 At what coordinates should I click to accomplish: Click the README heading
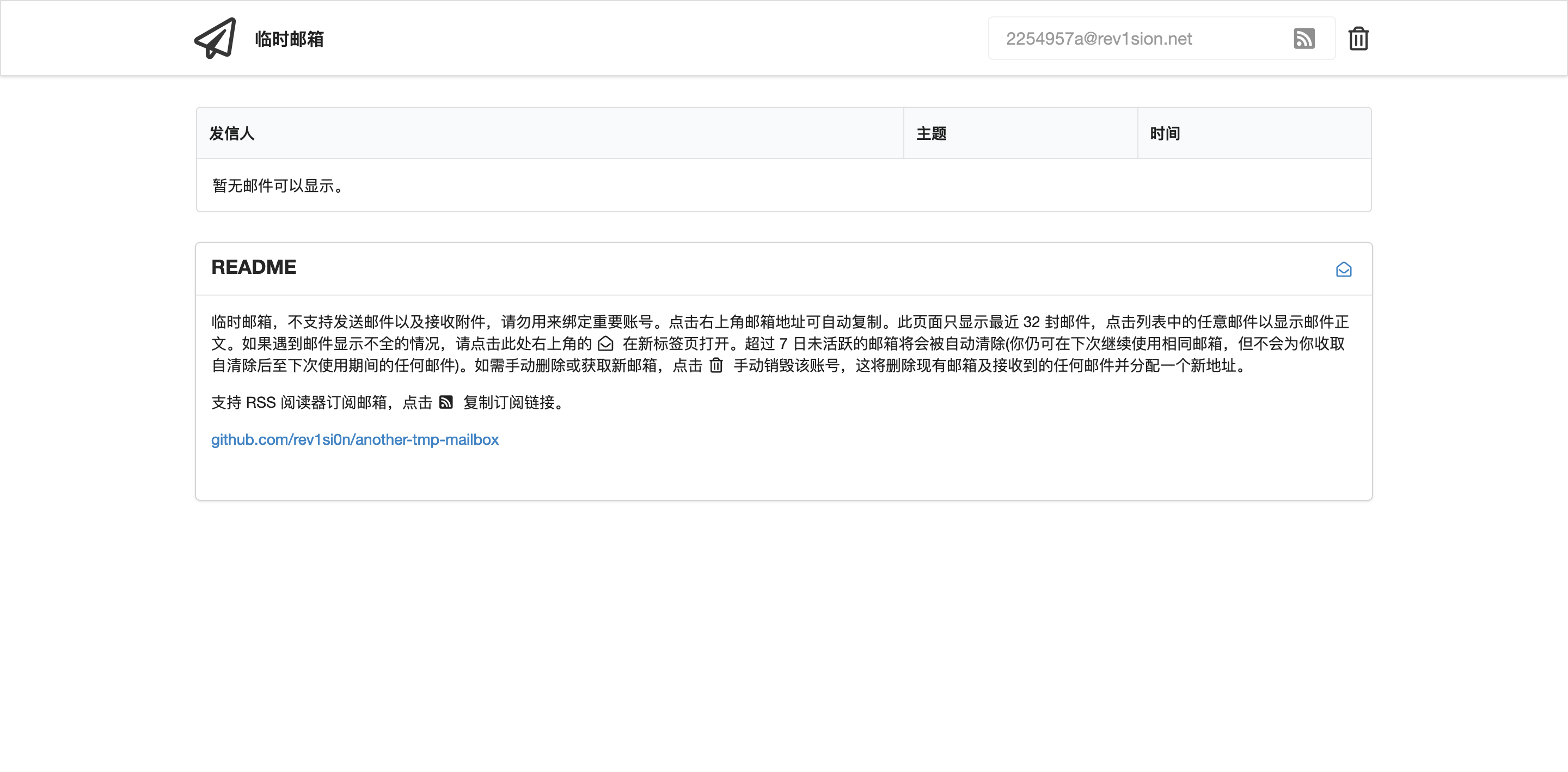pos(253,267)
